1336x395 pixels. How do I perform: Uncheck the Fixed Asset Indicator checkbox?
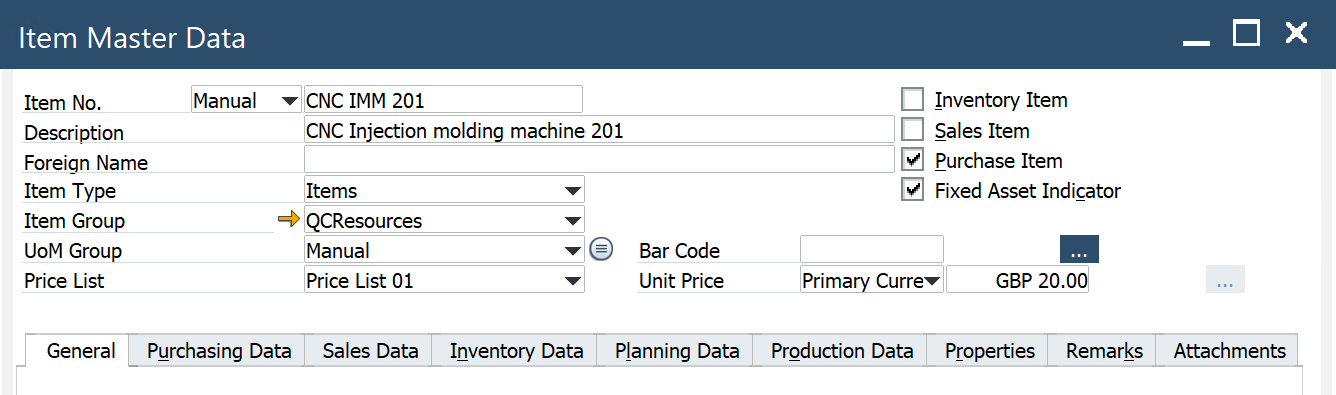(x=912, y=190)
